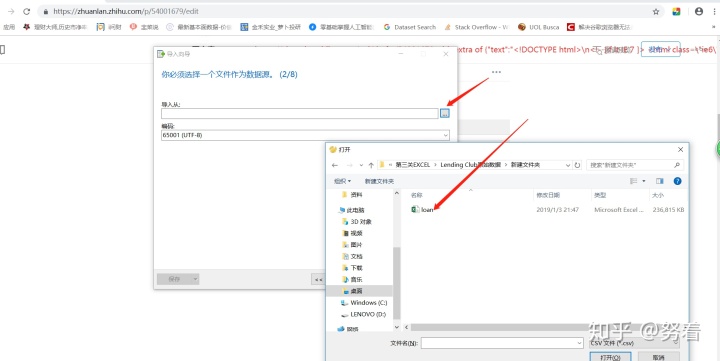Click the Cancel button in the file dialog
This screenshot has width=720, height=361.
[658, 357]
